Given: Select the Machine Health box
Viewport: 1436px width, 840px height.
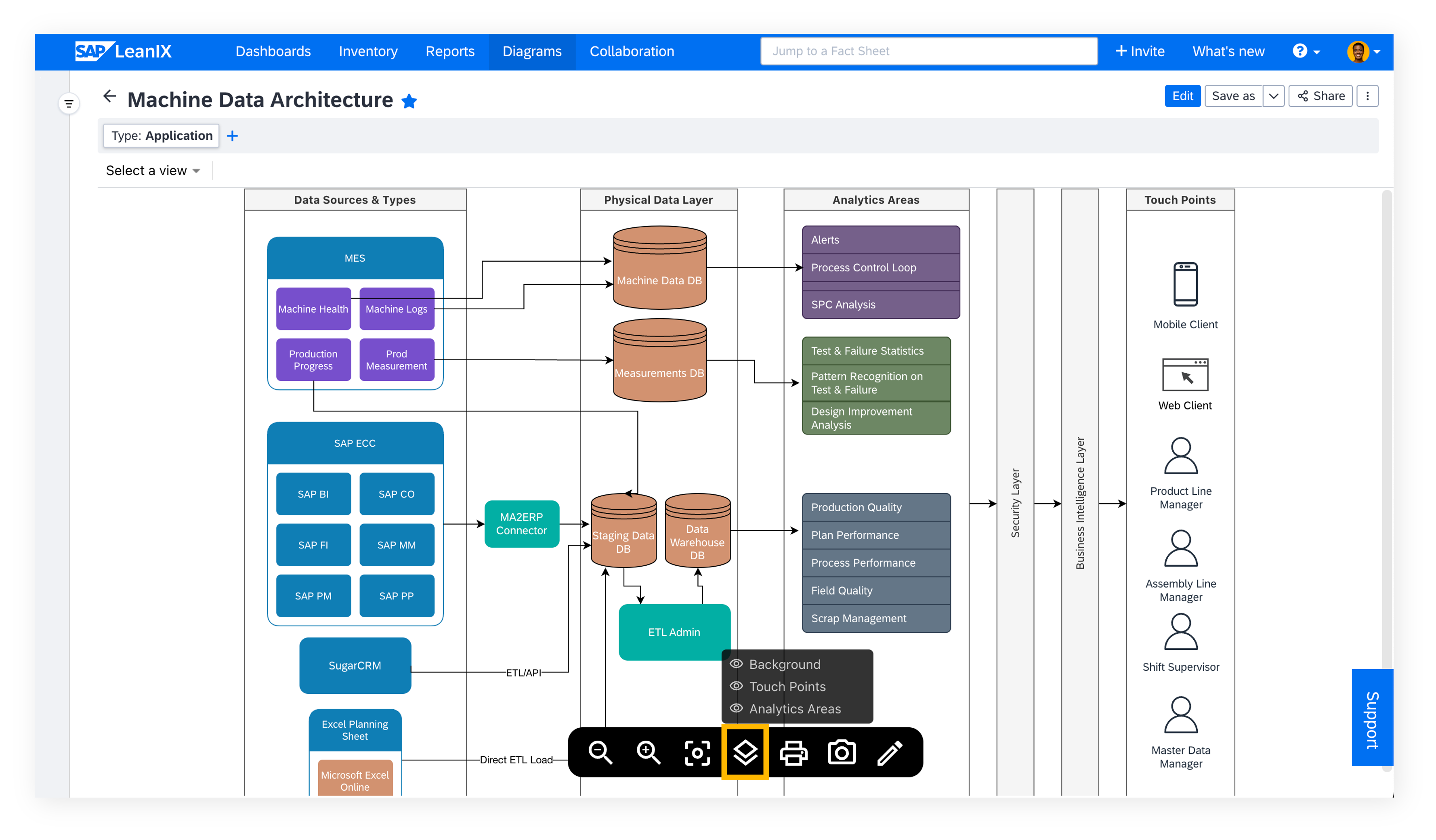Looking at the screenshot, I should click(313, 309).
